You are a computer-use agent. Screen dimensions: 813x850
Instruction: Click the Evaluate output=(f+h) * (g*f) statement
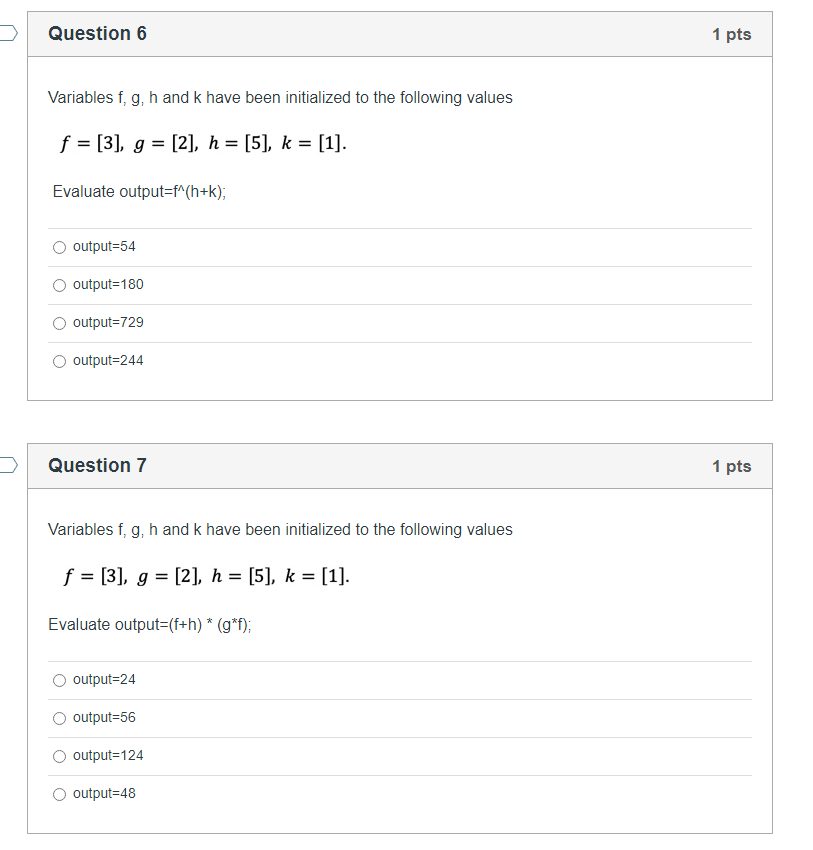[x=150, y=624]
